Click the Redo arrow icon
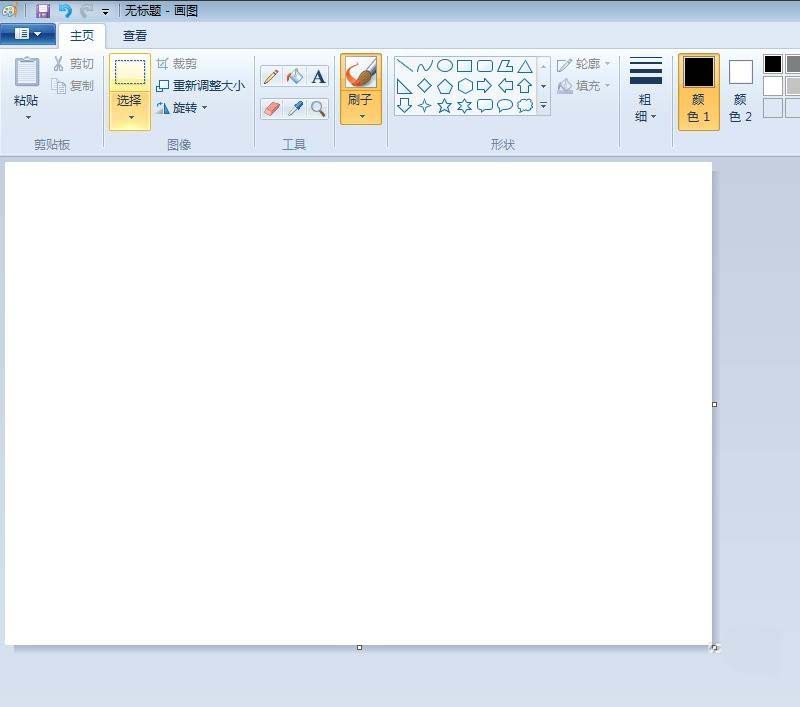 click(86, 10)
